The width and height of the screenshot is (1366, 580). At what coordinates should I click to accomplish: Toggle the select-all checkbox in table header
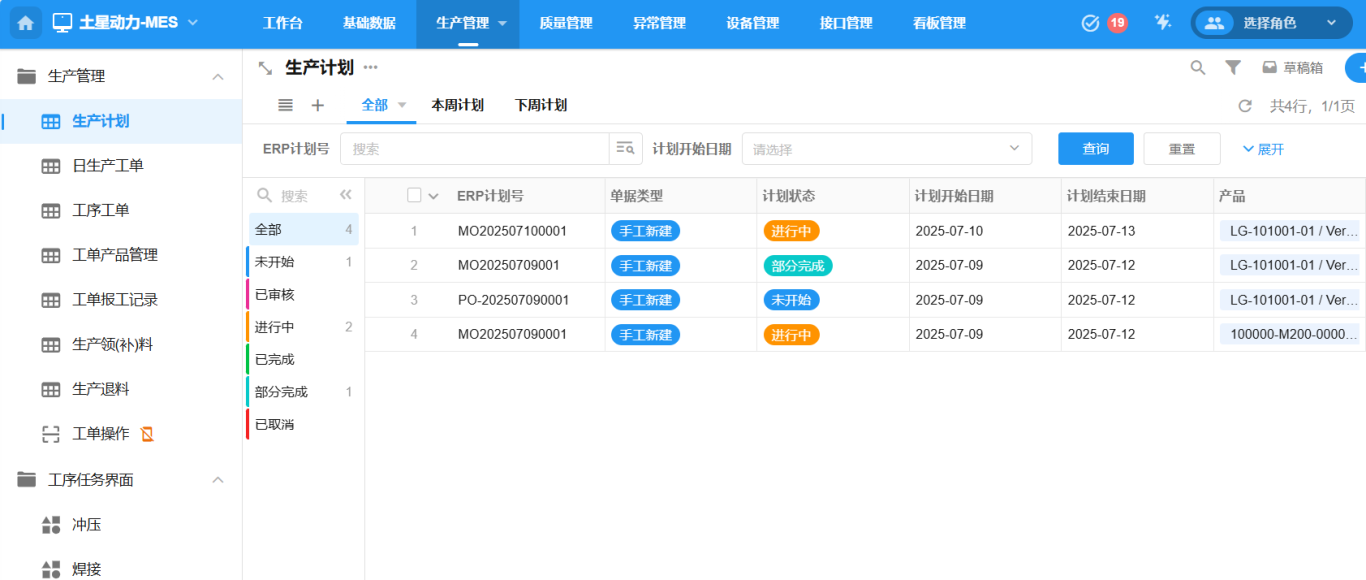pyautogui.click(x=414, y=196)
